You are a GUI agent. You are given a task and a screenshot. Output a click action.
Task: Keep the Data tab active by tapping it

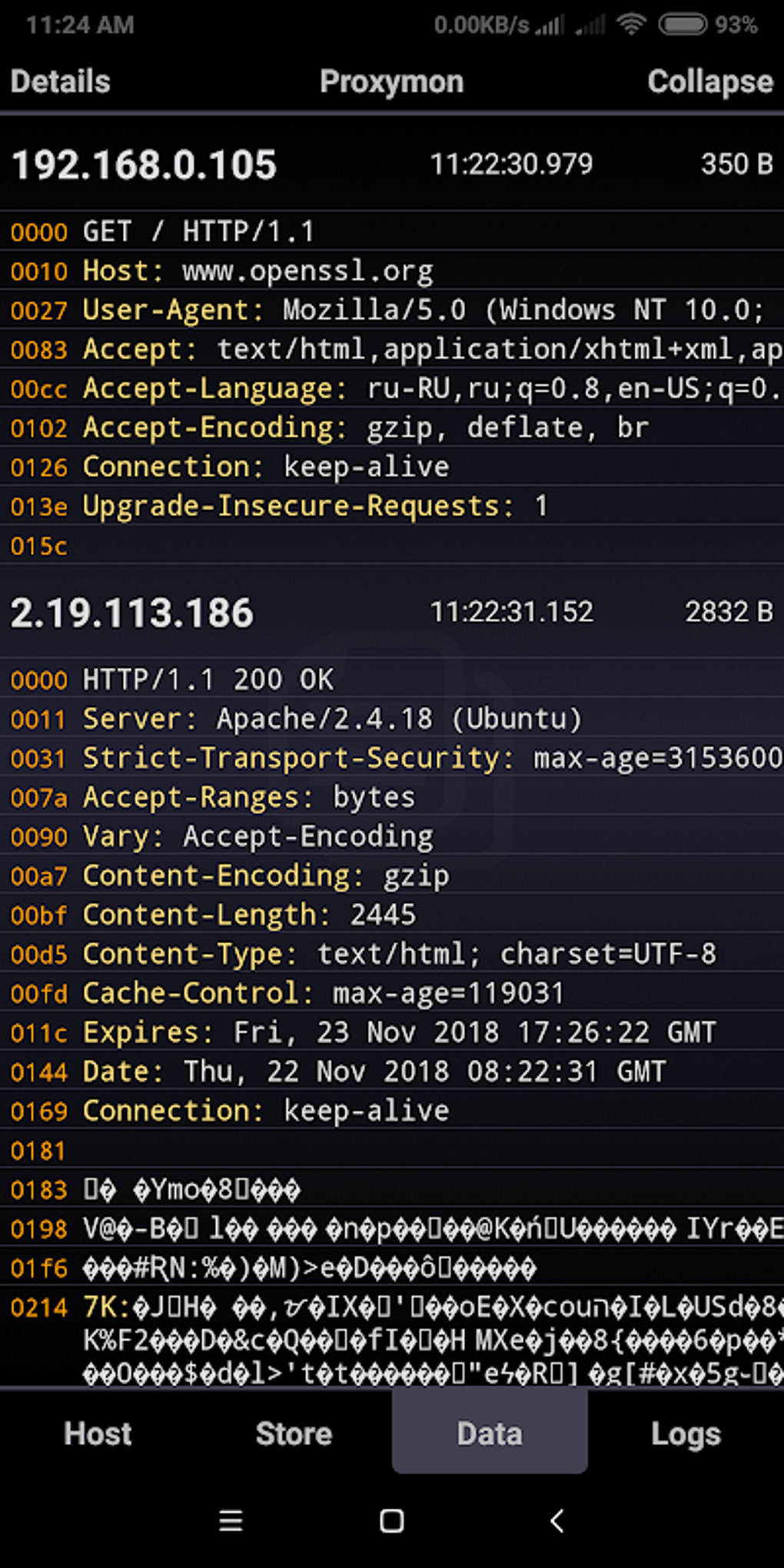point(489,1433)
